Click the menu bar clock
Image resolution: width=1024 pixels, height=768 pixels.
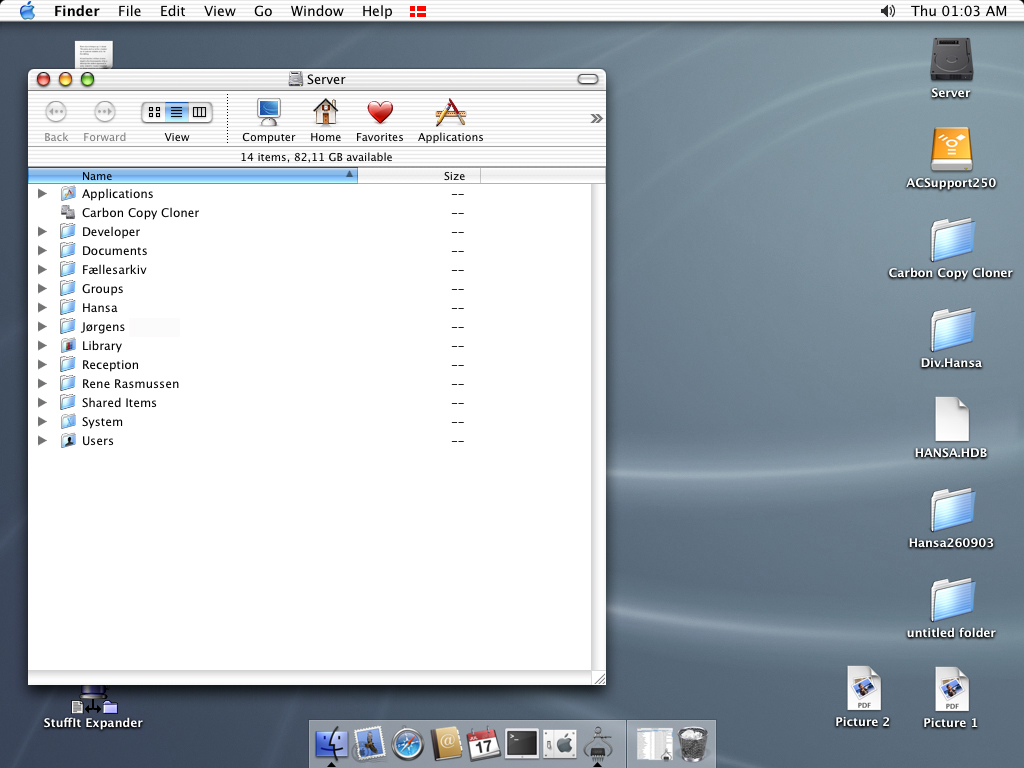pos(959,10)
